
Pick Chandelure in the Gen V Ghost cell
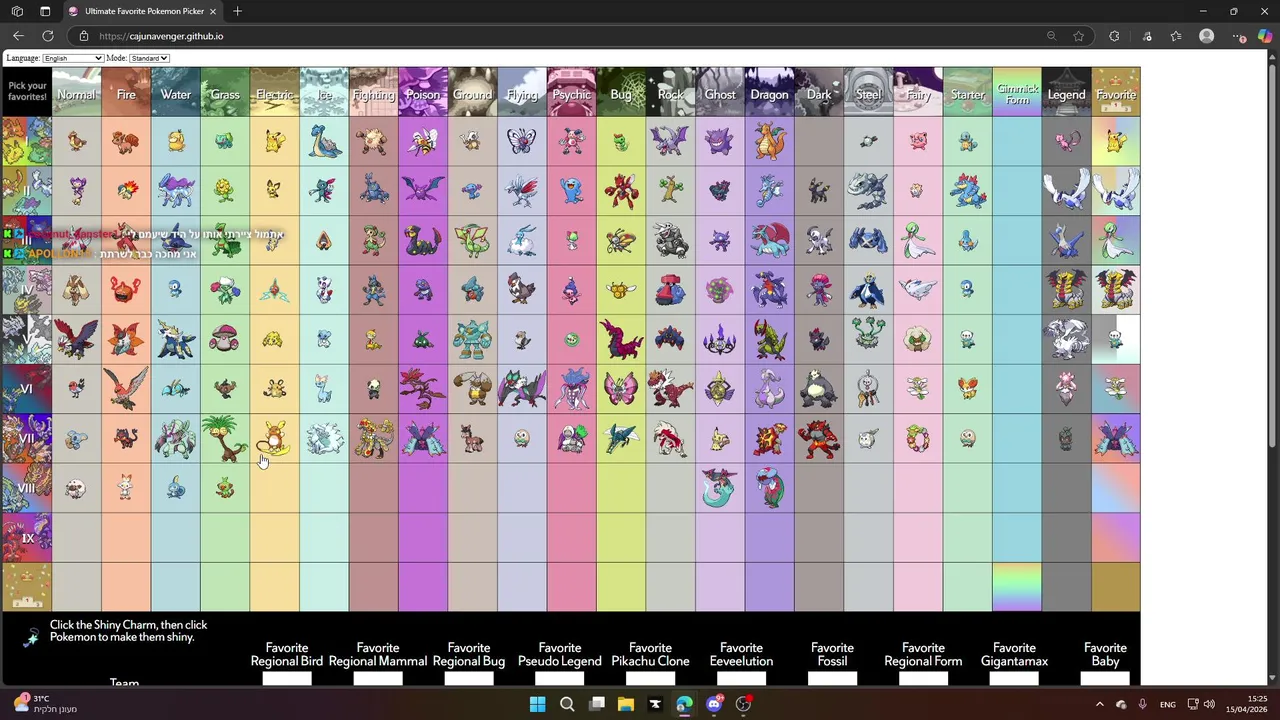coord(720,339)
